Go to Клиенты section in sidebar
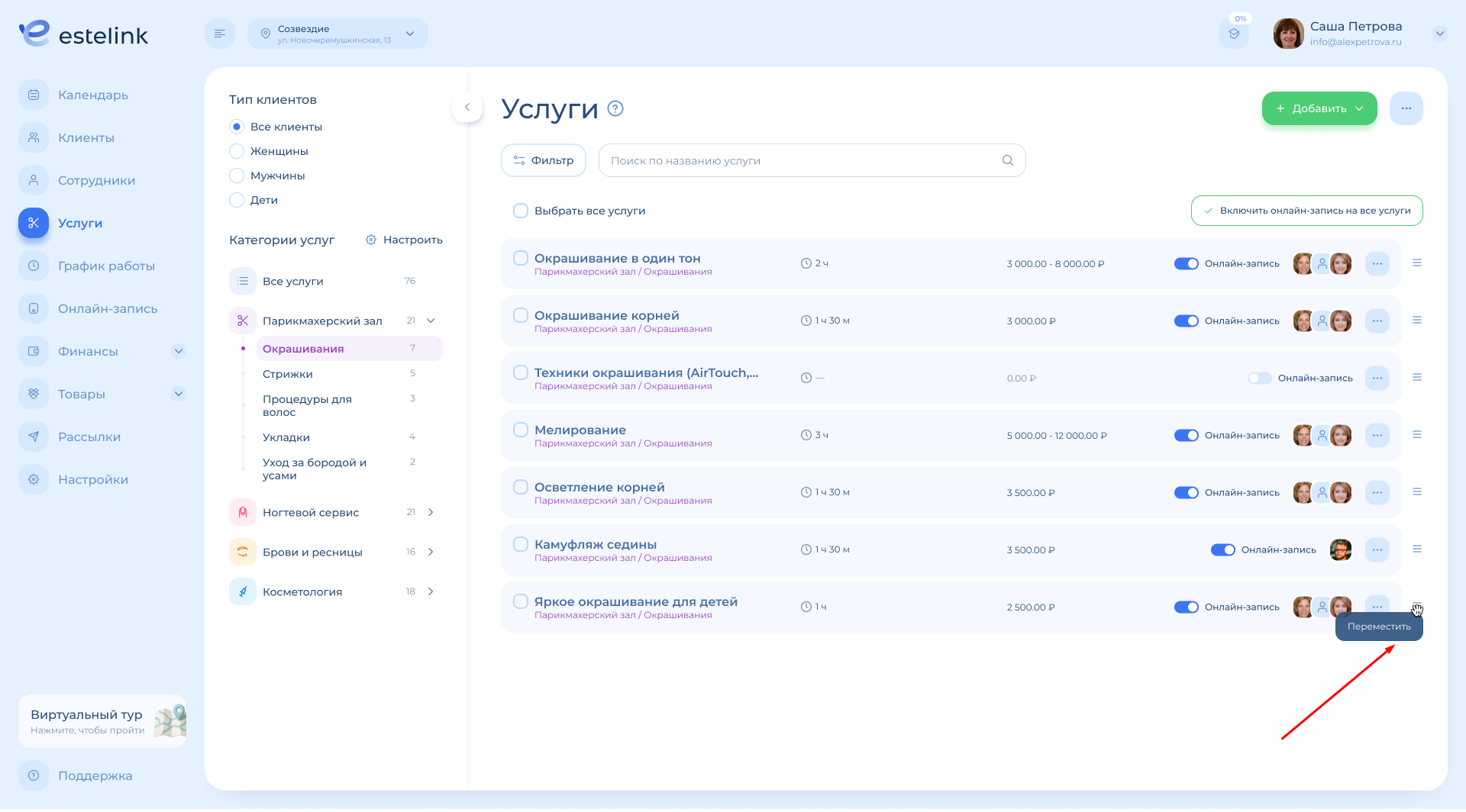The width and height of the screenshot is (1466, 812). point(86,137)
